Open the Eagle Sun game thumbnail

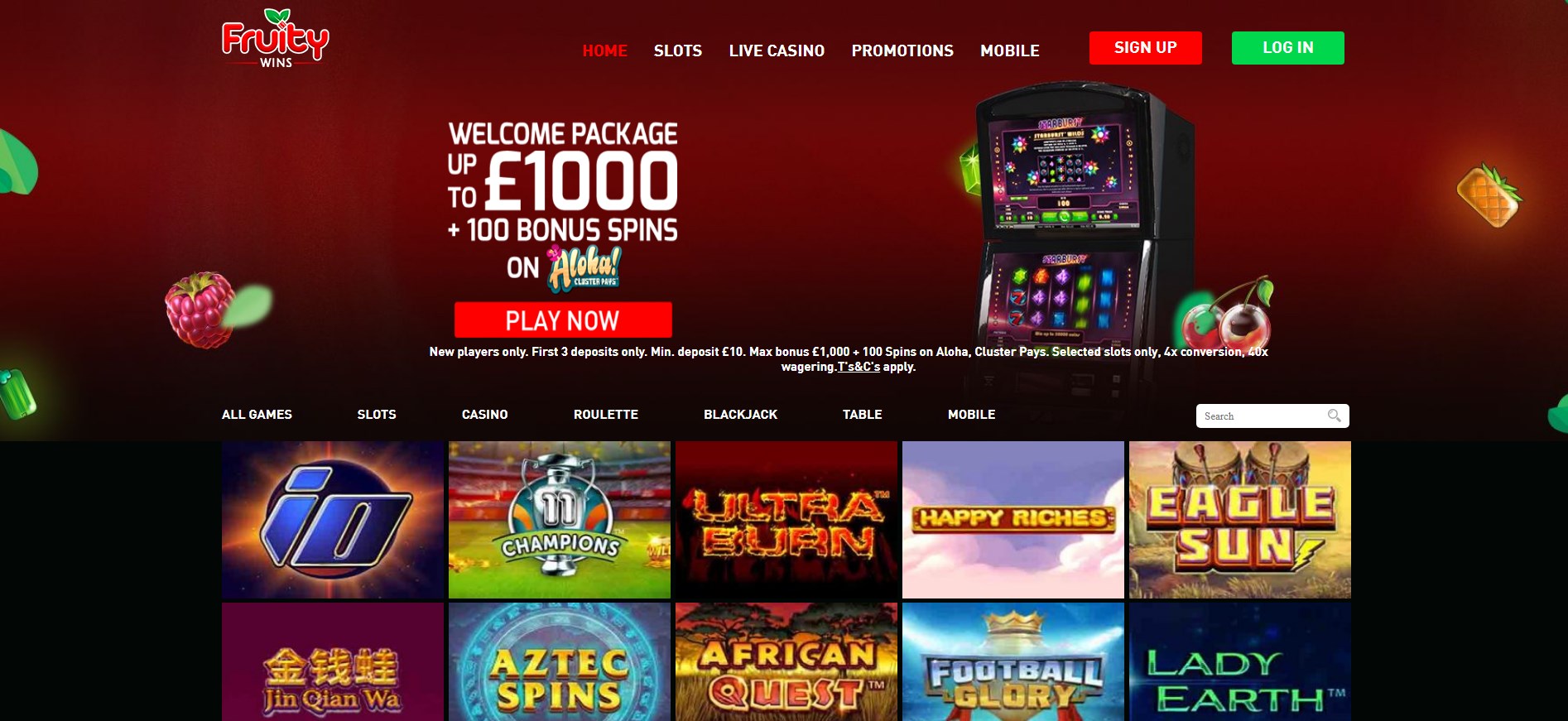click(1240, 520)
